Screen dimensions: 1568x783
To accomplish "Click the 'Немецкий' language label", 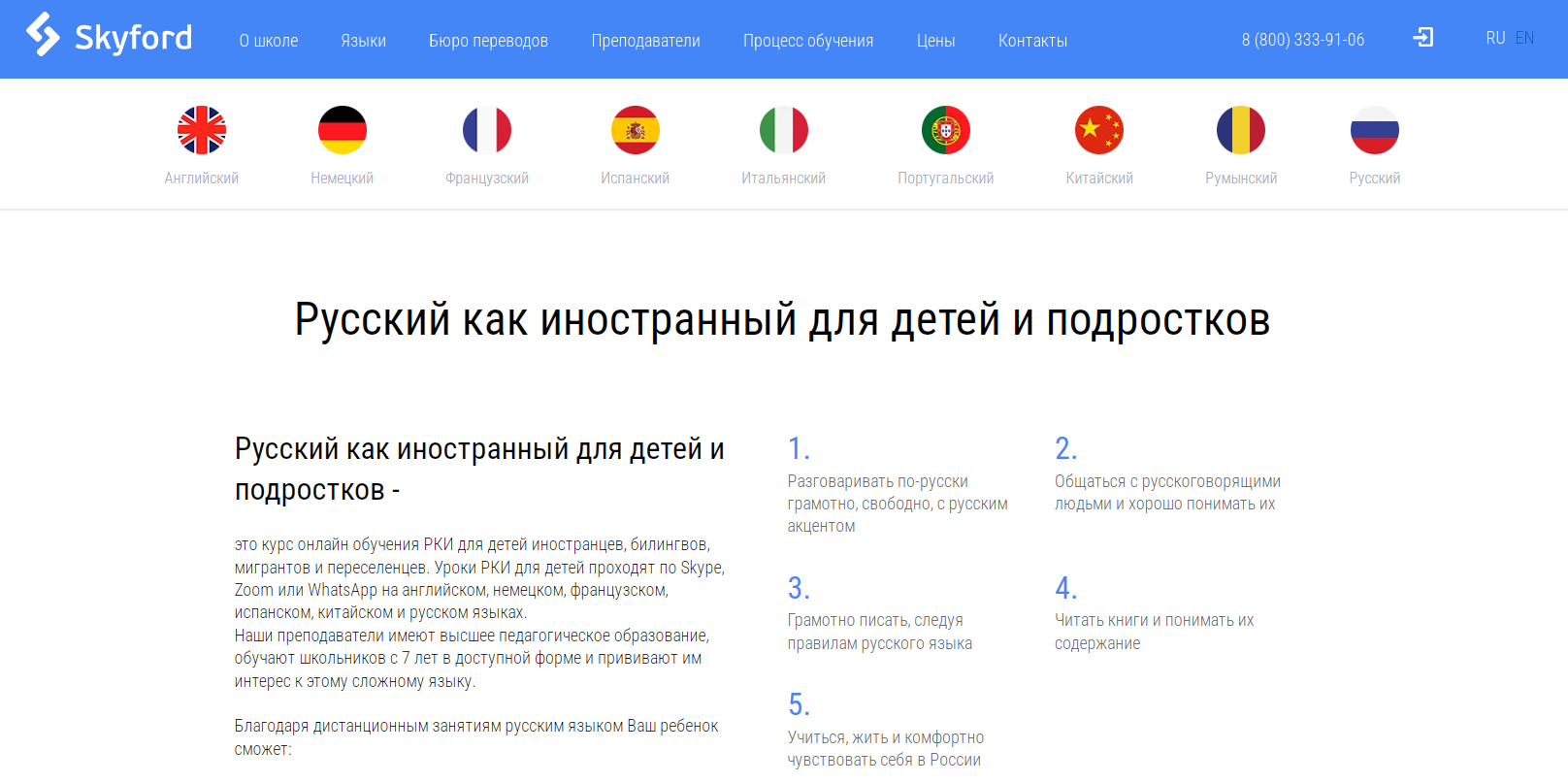I will pyautogui.click(x=343, y=179).
